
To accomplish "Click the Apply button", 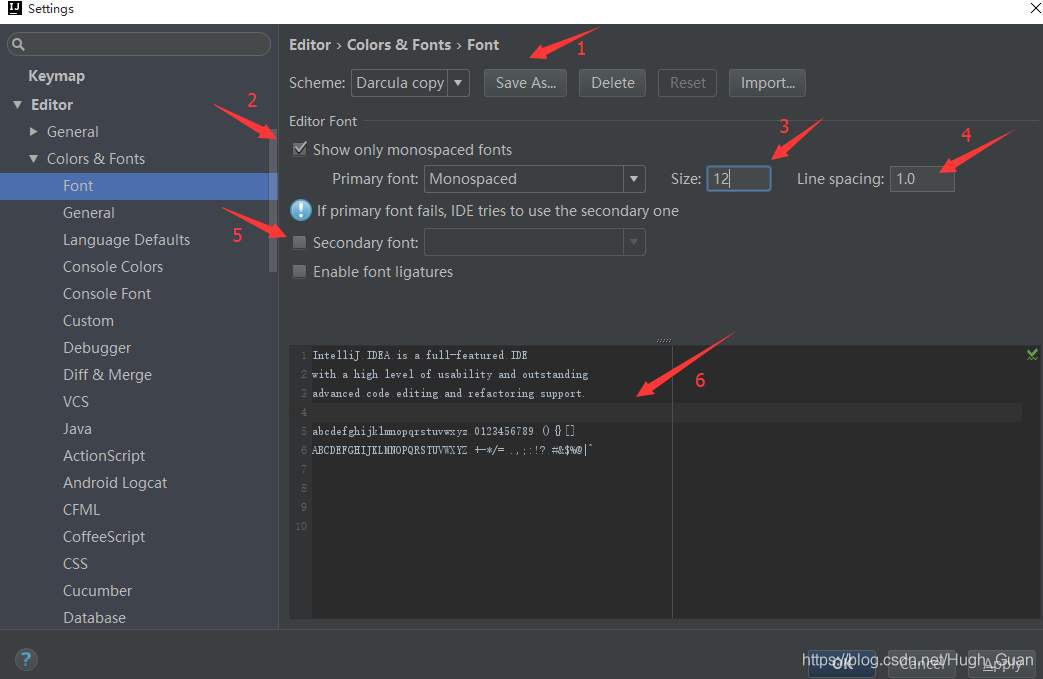I will (x=1002, y=664).
